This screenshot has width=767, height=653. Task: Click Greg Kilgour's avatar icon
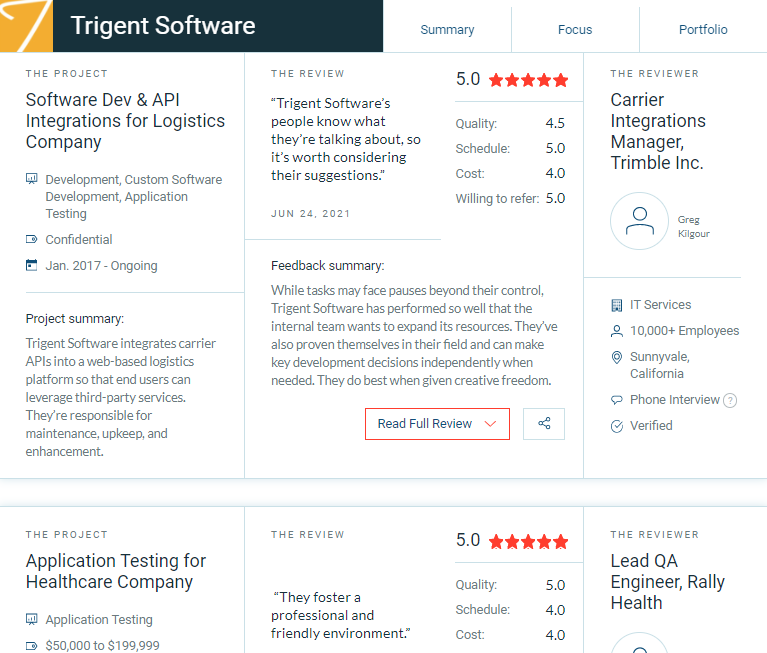[x=639, y=221]
